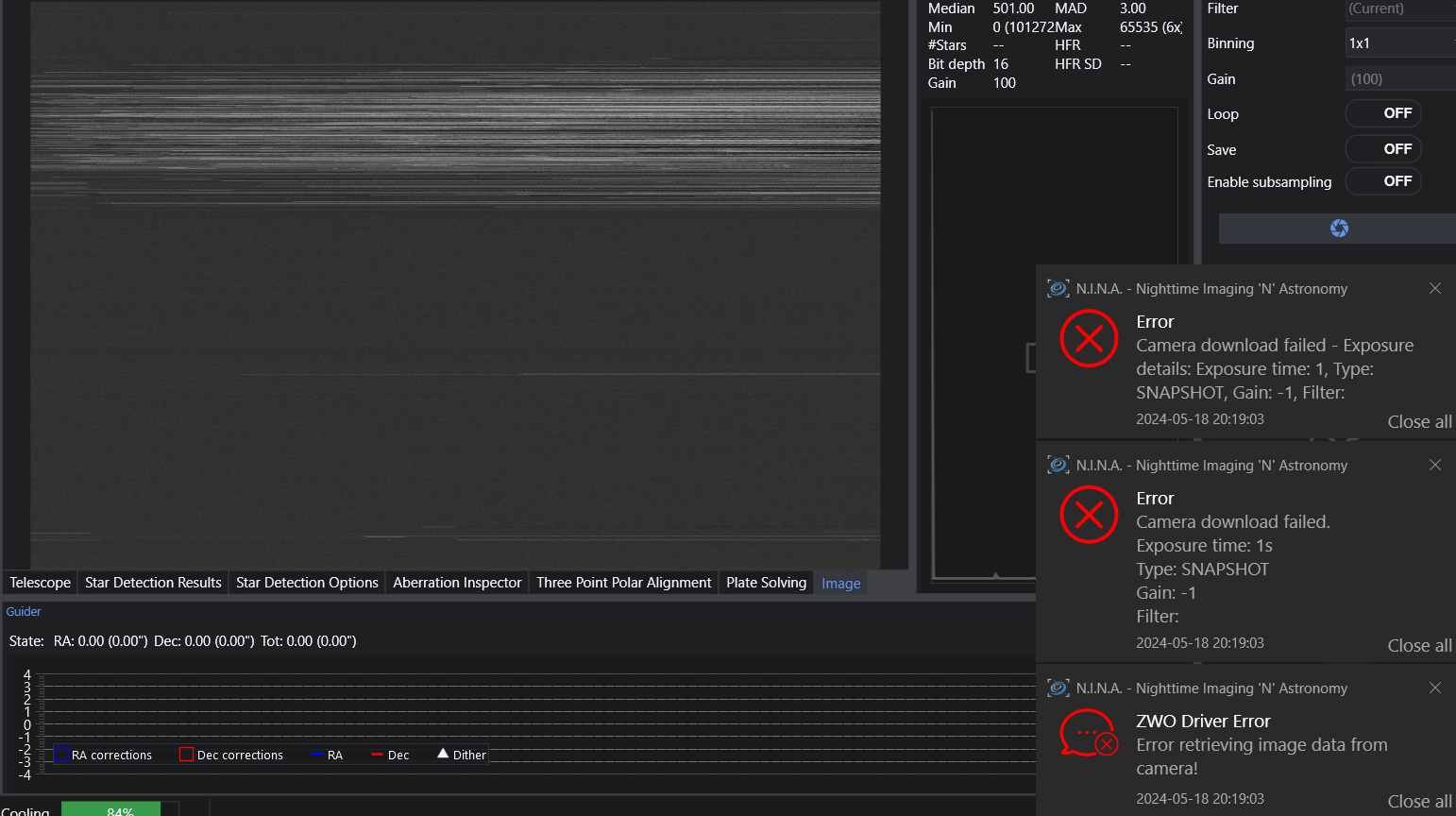Click the N.I.N.A. logo in the Exposure time 1s notification
This screenshot has width=1456, height=816.
pyautogui.click(x=1058, y=465)
